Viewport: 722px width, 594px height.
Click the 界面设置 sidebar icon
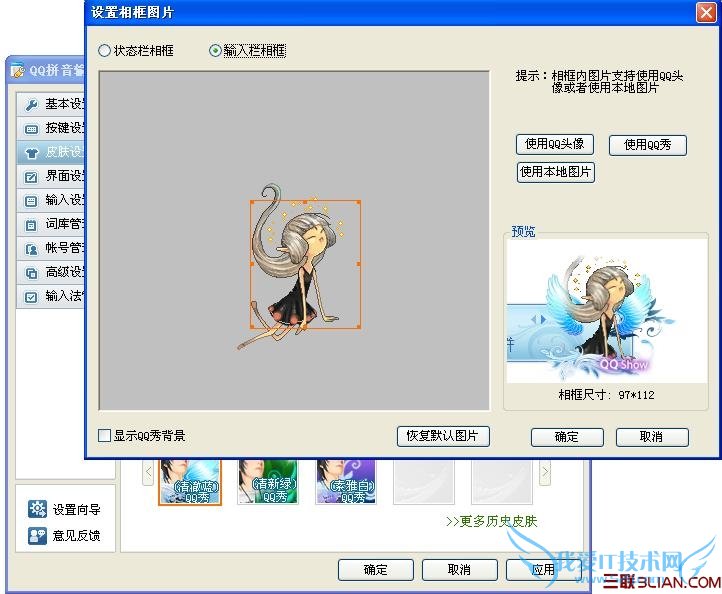click(x=31, y=177)
